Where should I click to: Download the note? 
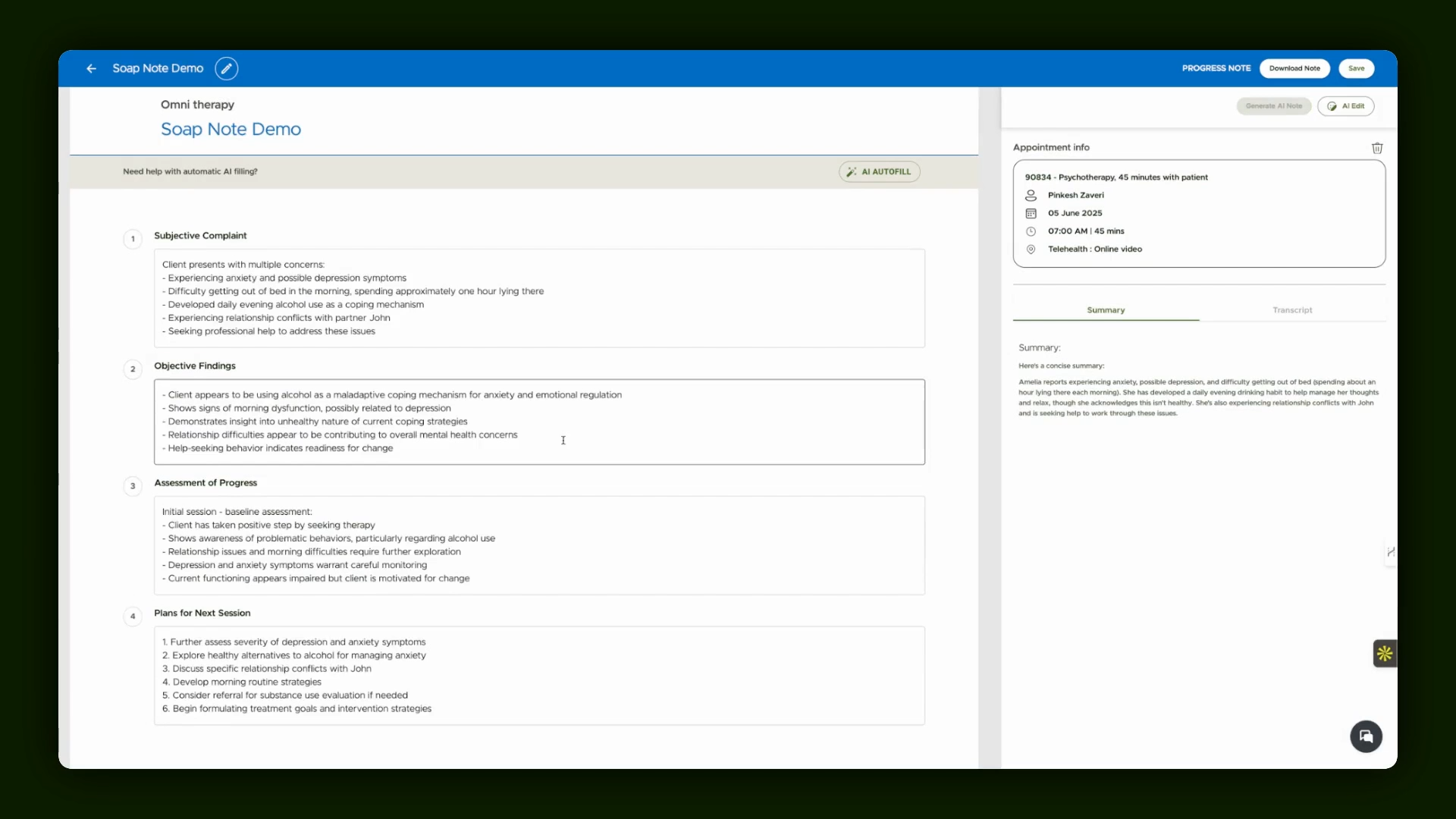pyautogui.click(x=1294, y=68)
